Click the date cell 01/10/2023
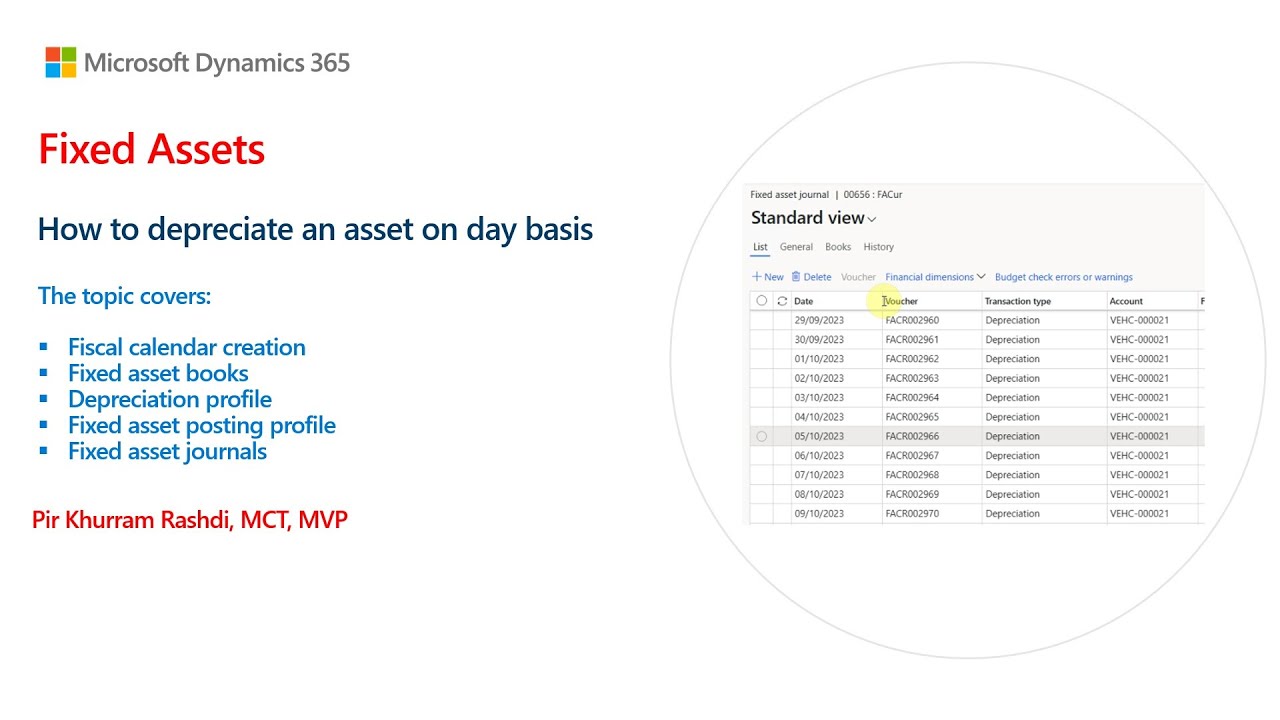1280x720 pixels. pos(819,359)
